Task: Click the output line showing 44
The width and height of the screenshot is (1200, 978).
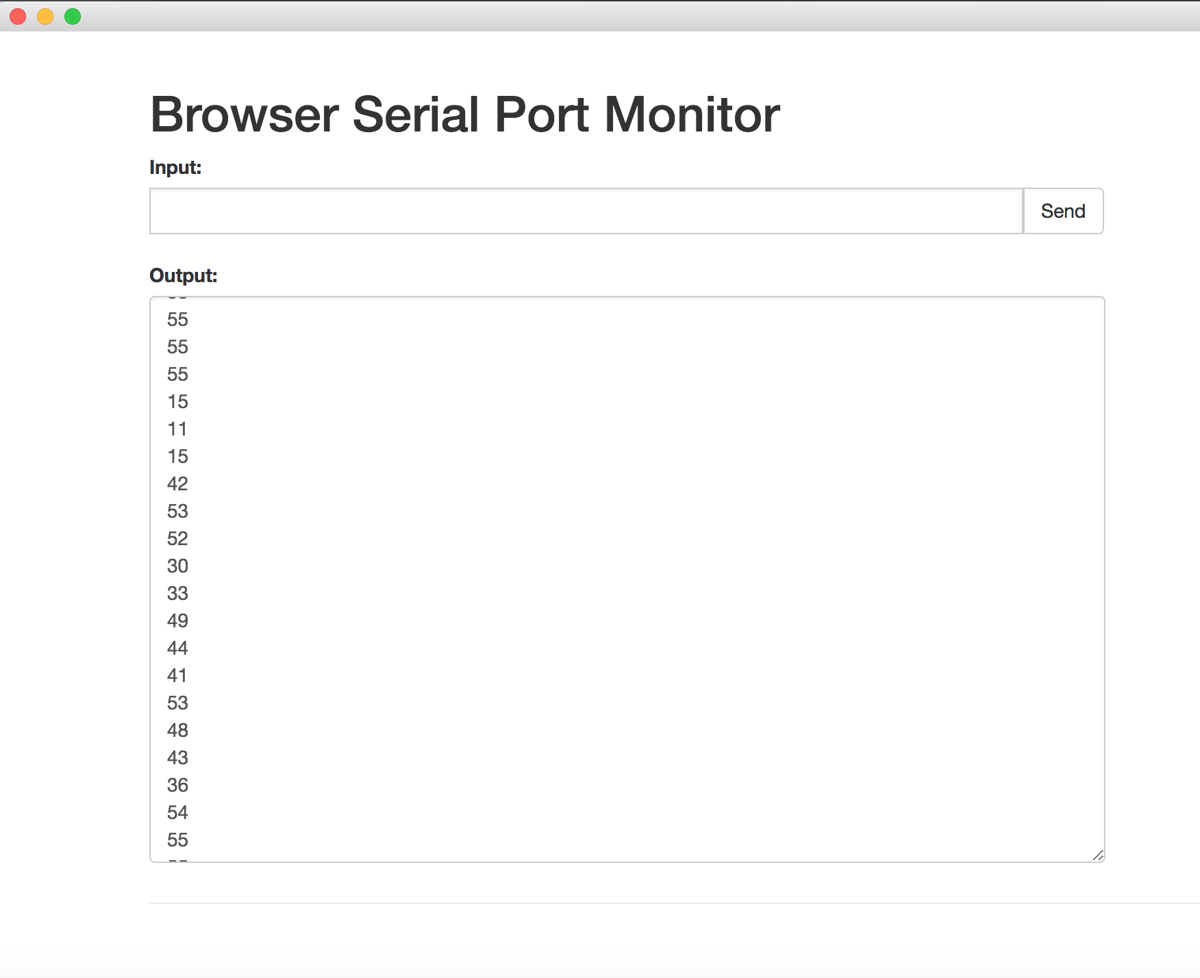Action: tap(178, 648)
